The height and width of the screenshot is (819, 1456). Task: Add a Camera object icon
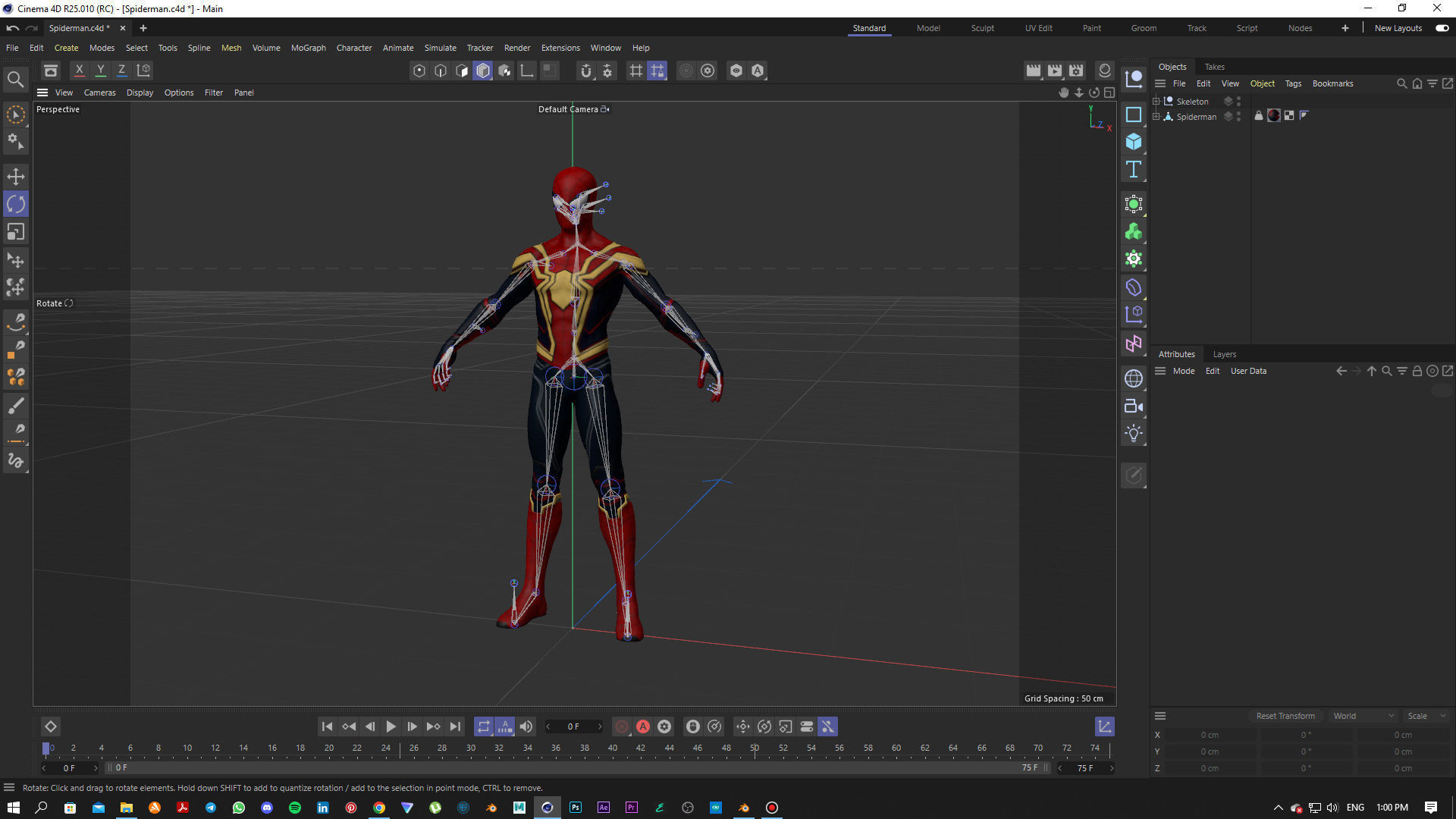click(1134, 406)
